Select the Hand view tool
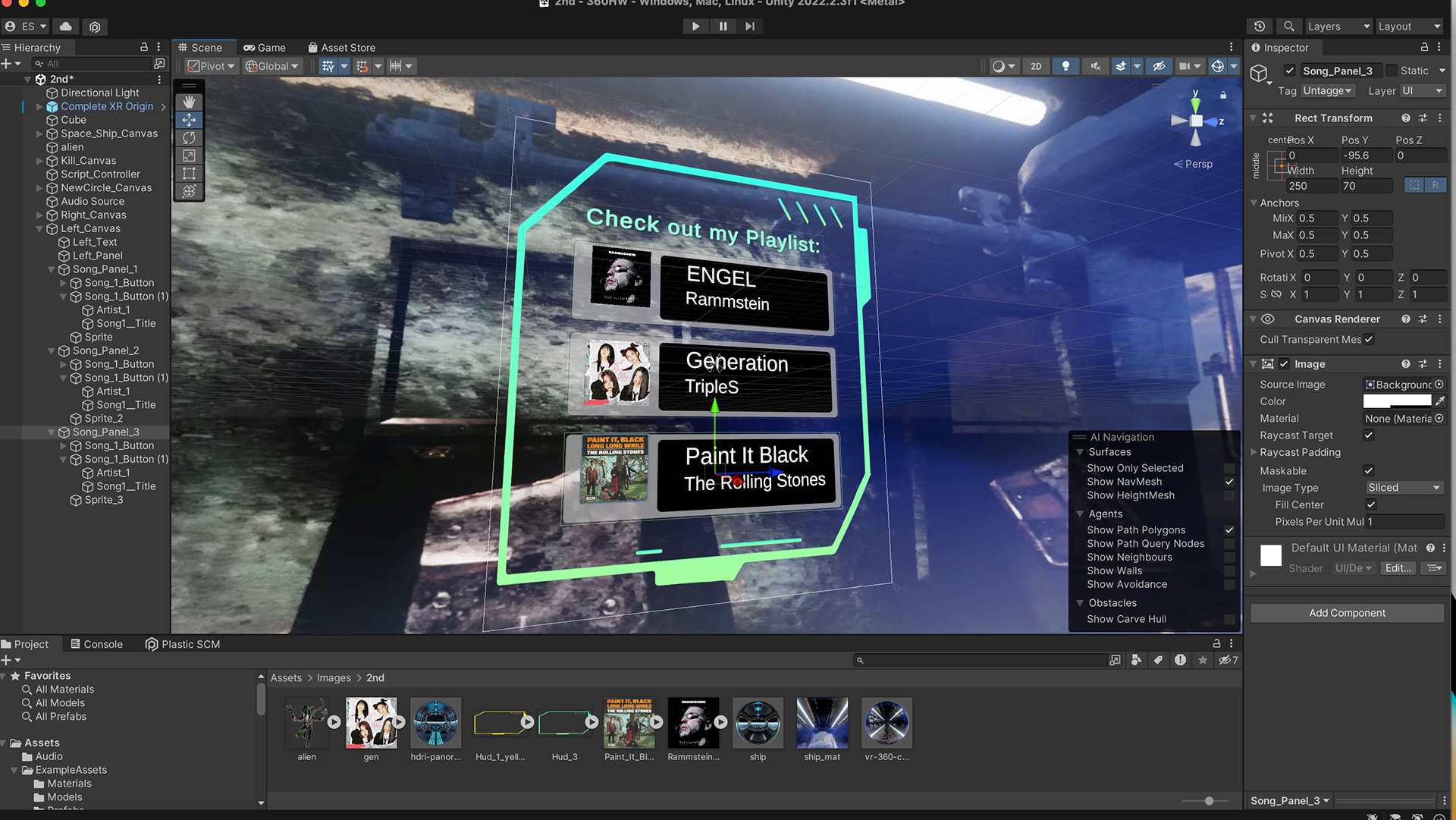This screenshot has width=1456, height=820. 189,102
